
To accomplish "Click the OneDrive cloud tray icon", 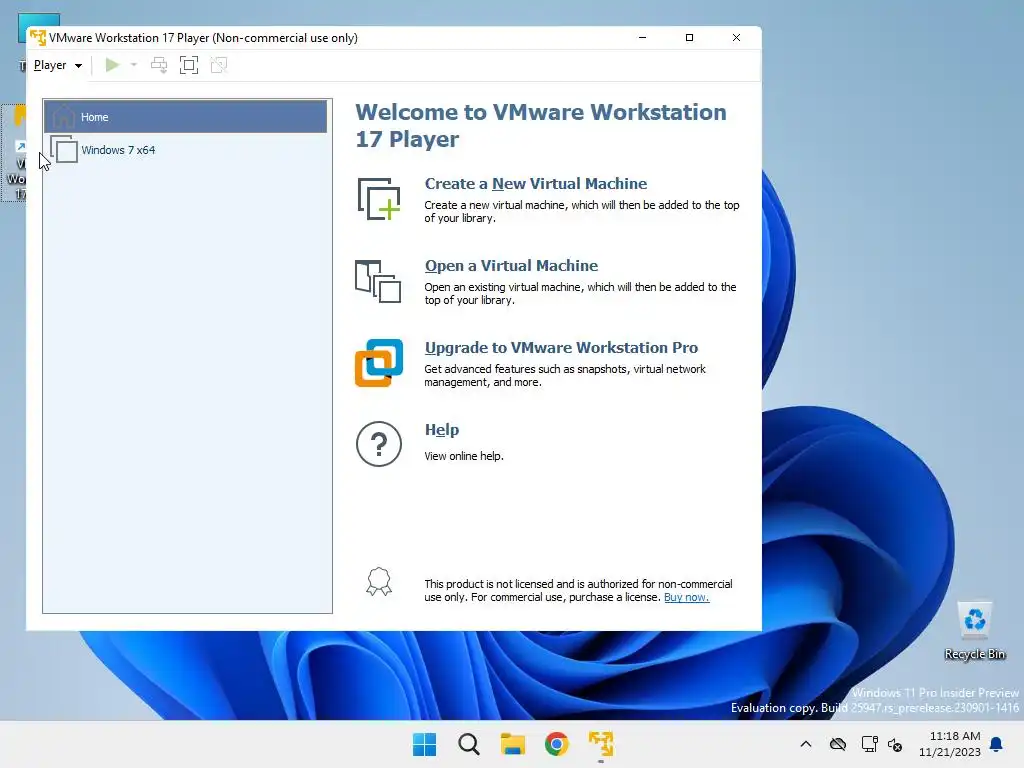I will [x=838, y=744].
